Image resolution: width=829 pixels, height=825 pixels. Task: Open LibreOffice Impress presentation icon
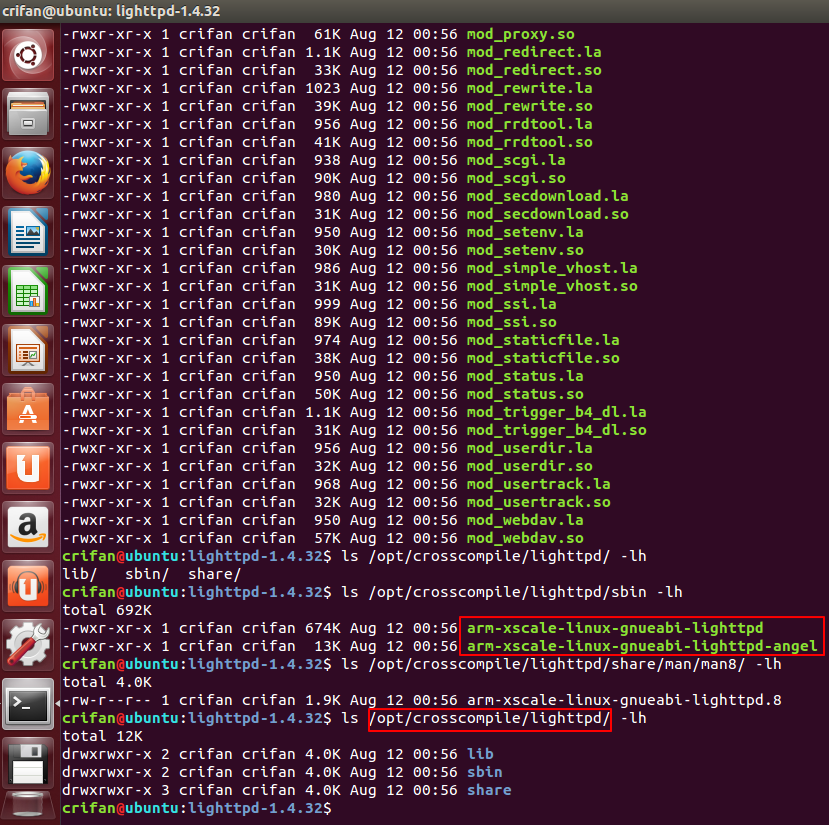pos(28,350)
